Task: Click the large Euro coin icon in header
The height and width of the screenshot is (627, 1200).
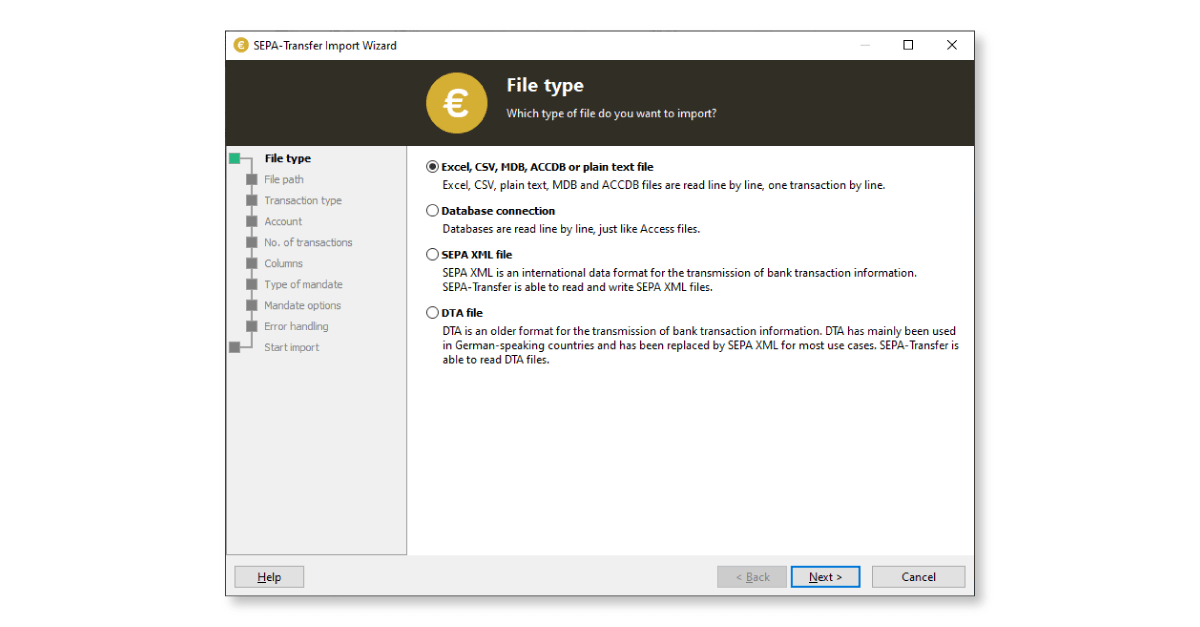Action: pyautogui.click(x=456, y=103)
